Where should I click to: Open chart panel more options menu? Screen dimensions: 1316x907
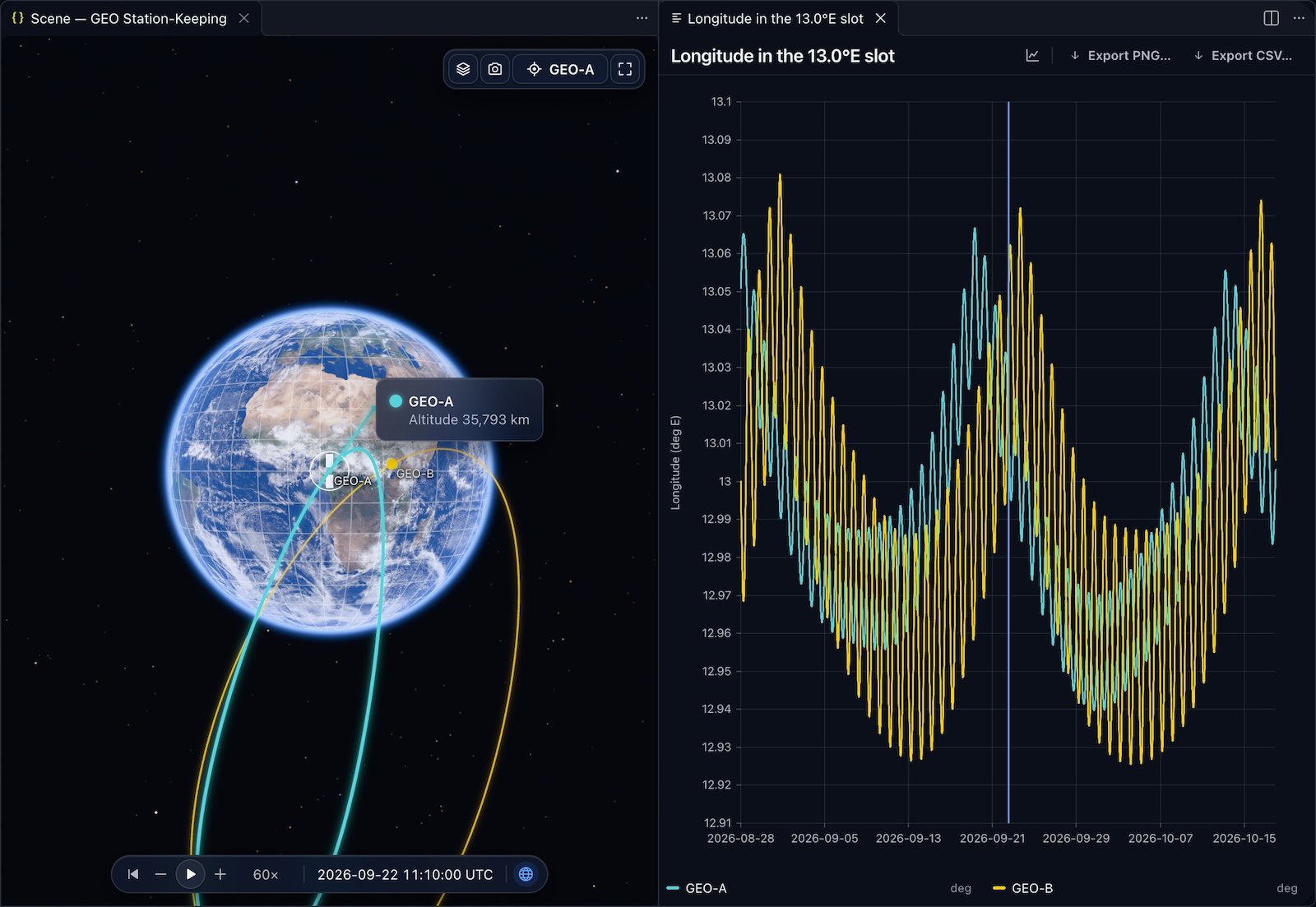pos(1299,18)
